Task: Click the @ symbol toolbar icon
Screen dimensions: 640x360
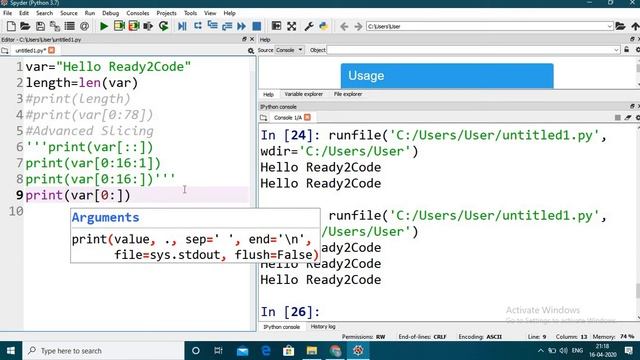Action: click(84, 26)
